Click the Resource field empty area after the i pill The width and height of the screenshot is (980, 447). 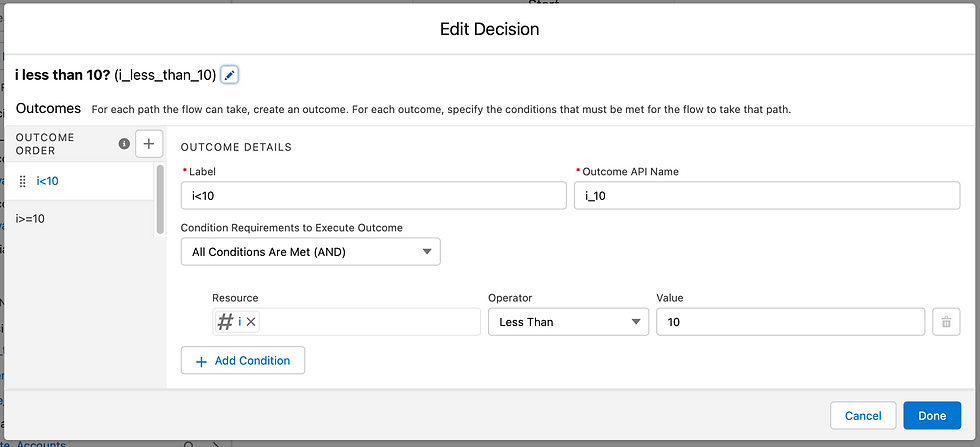pyautogui.click(x=369, y=322)
